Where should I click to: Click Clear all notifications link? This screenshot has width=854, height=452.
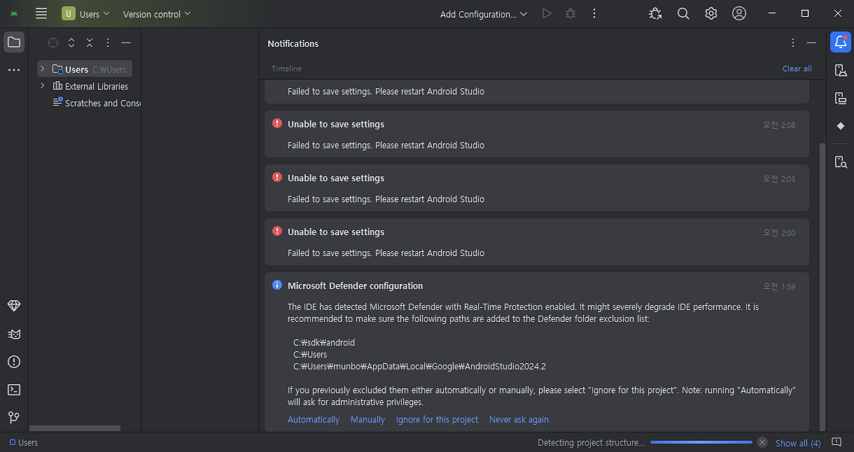(x=797, y=69)
